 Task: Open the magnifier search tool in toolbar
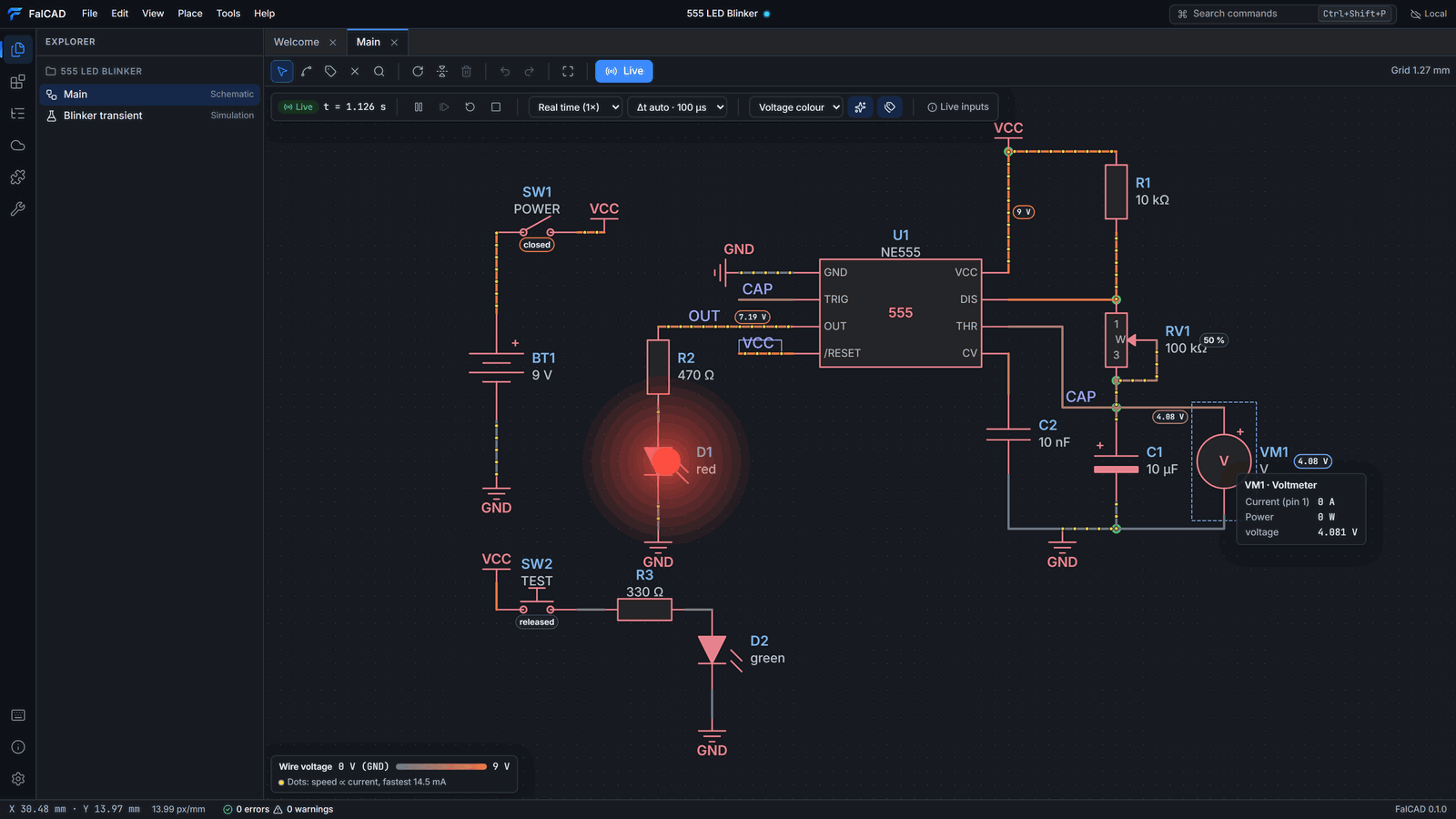379,71
